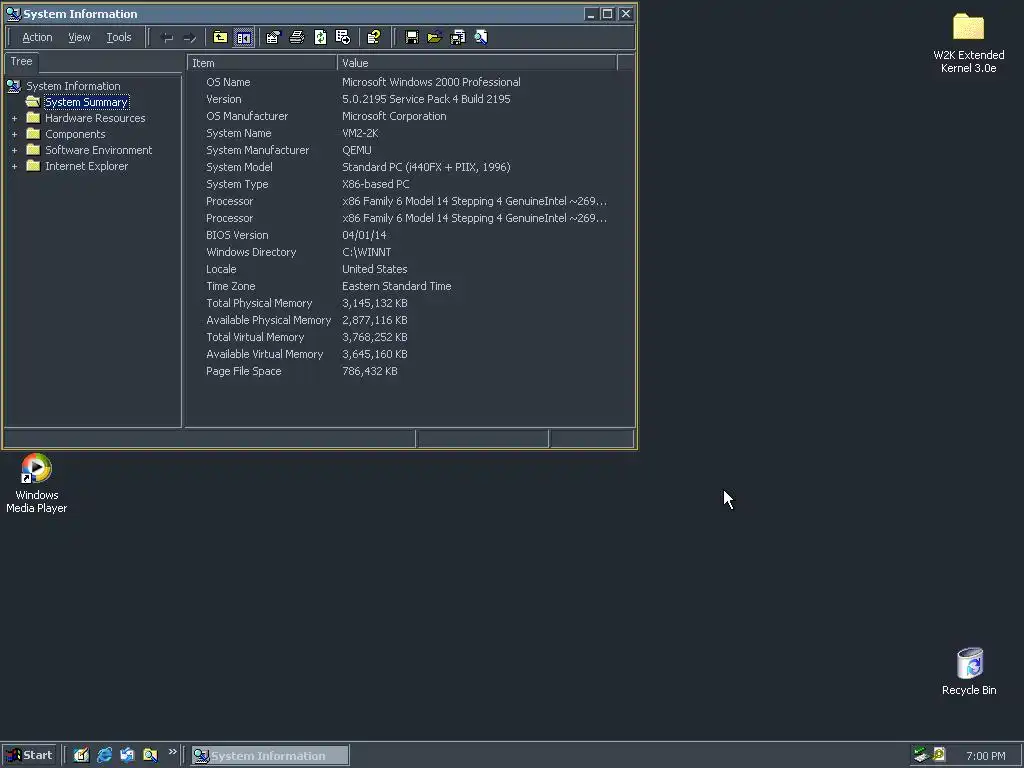The width and height of the screenshot is (1024, 768).
Task: Expand the Hardware Resources node
Action: coord(14,118)
